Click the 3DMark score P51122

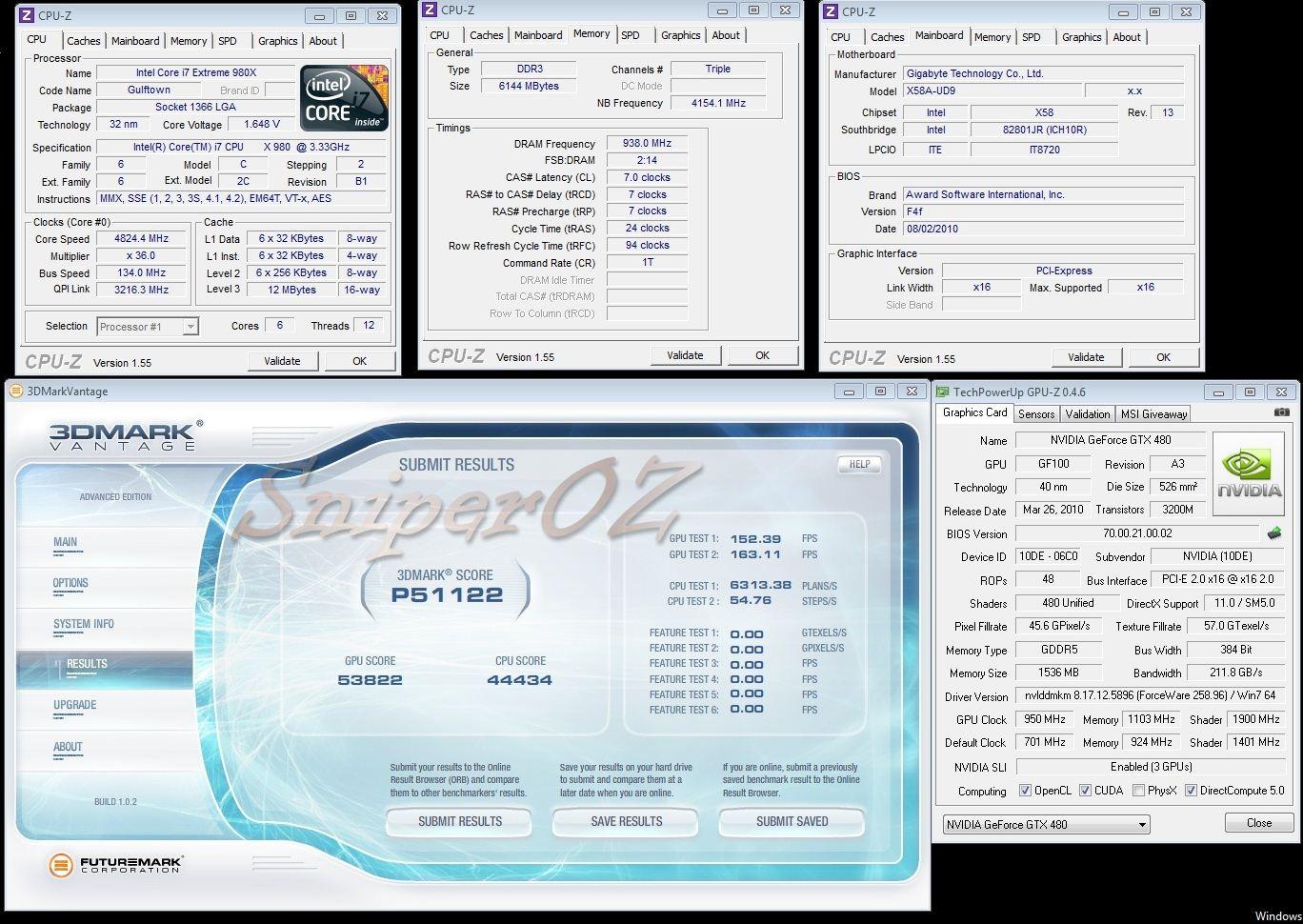pyautogui.click(x=447, y=595)
